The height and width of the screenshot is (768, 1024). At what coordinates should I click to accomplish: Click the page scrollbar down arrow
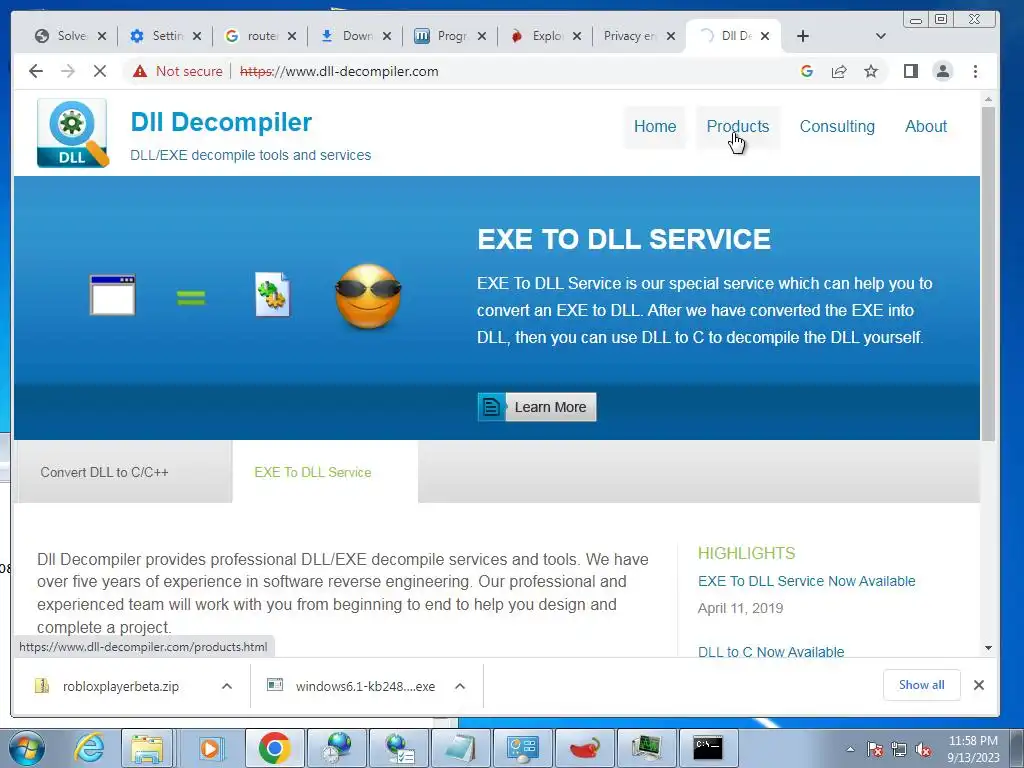point(988,648)
